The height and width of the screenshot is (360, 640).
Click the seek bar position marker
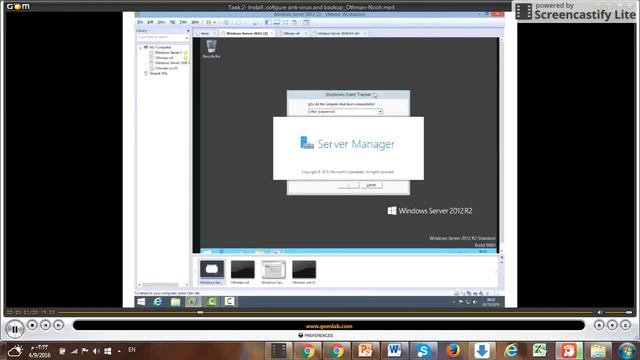coord(200,312)
